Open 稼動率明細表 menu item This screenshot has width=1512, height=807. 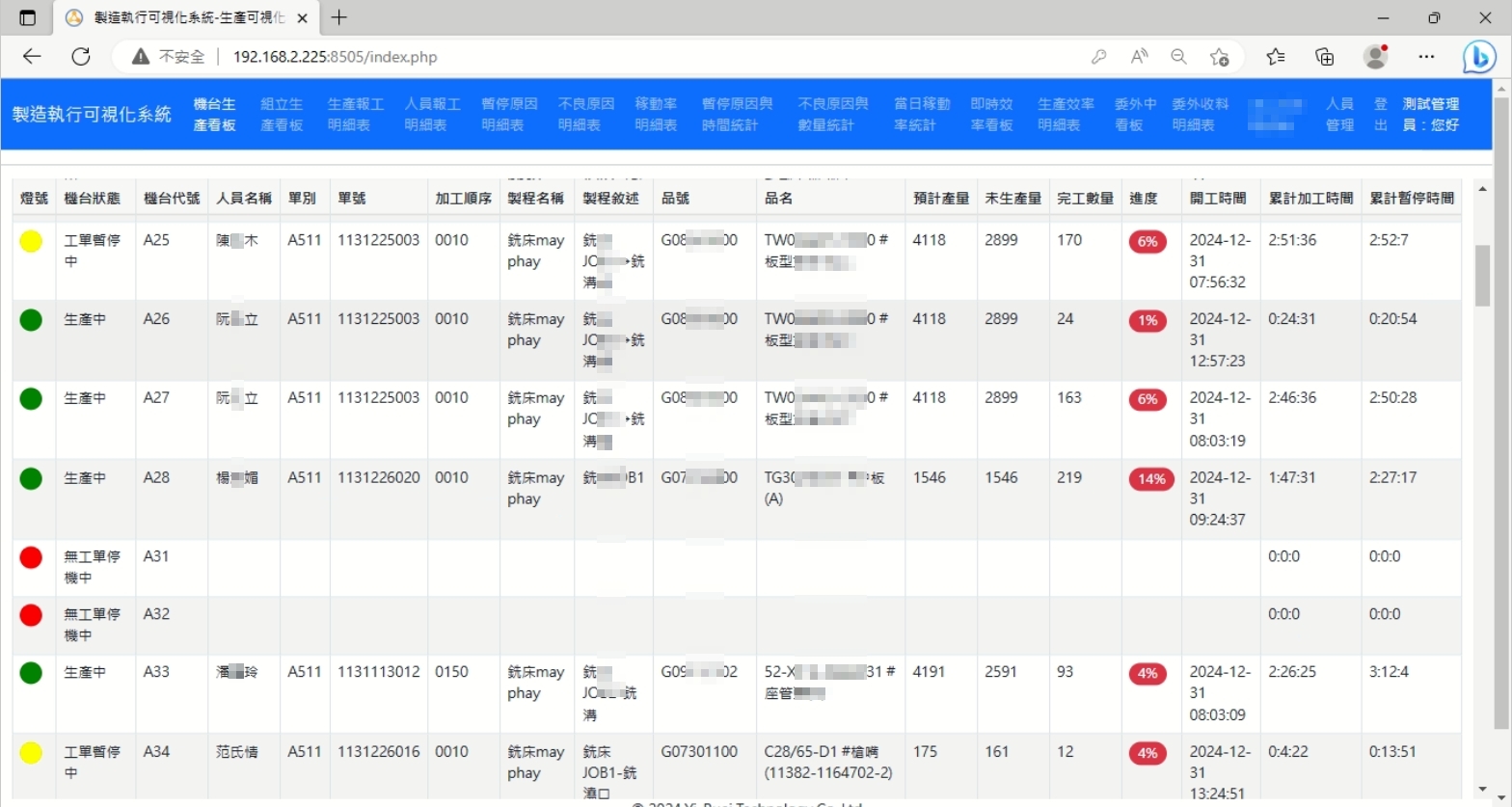click(656, 114)
